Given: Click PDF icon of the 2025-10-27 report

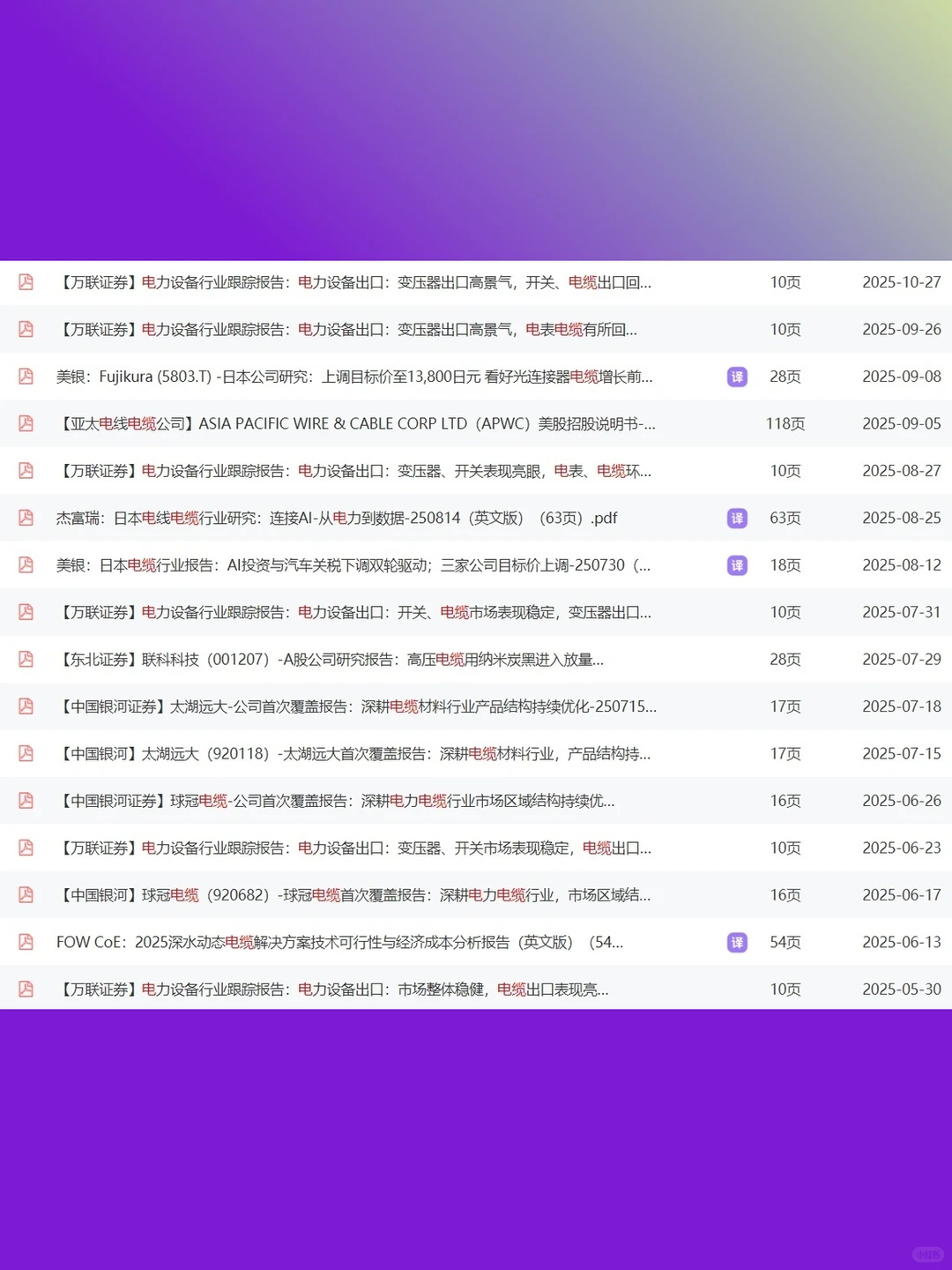Looking at the screenshot, I should point(26,282).
